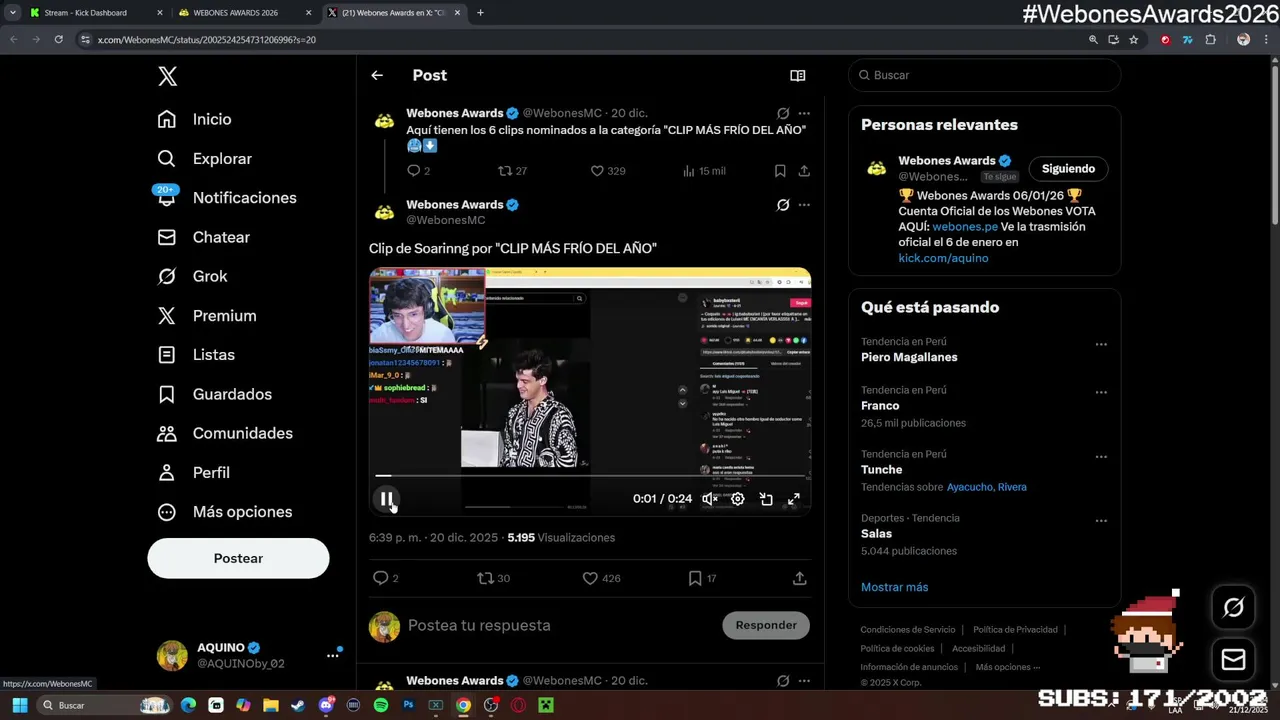The width and height of the screenshot is (1280, 720).
Task: Open options for Salas trend
Action: (1101, 520)
